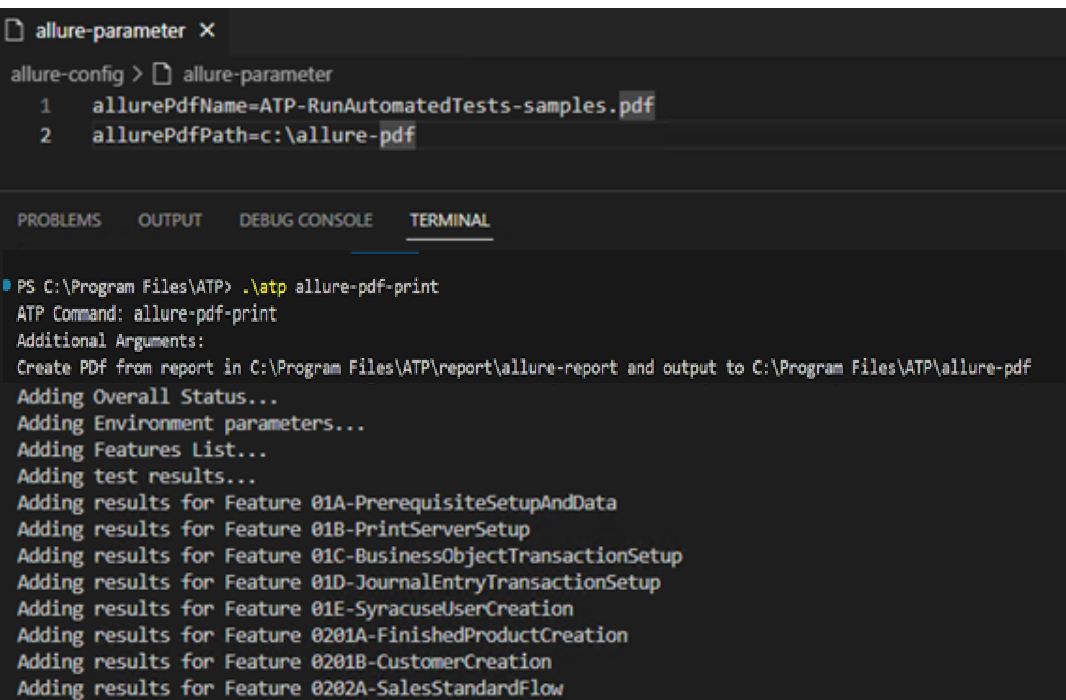The height and width of the screenshot is (700, 1066).
Task: Click the blue command marker dot in terminal
Action: point(8,286)
